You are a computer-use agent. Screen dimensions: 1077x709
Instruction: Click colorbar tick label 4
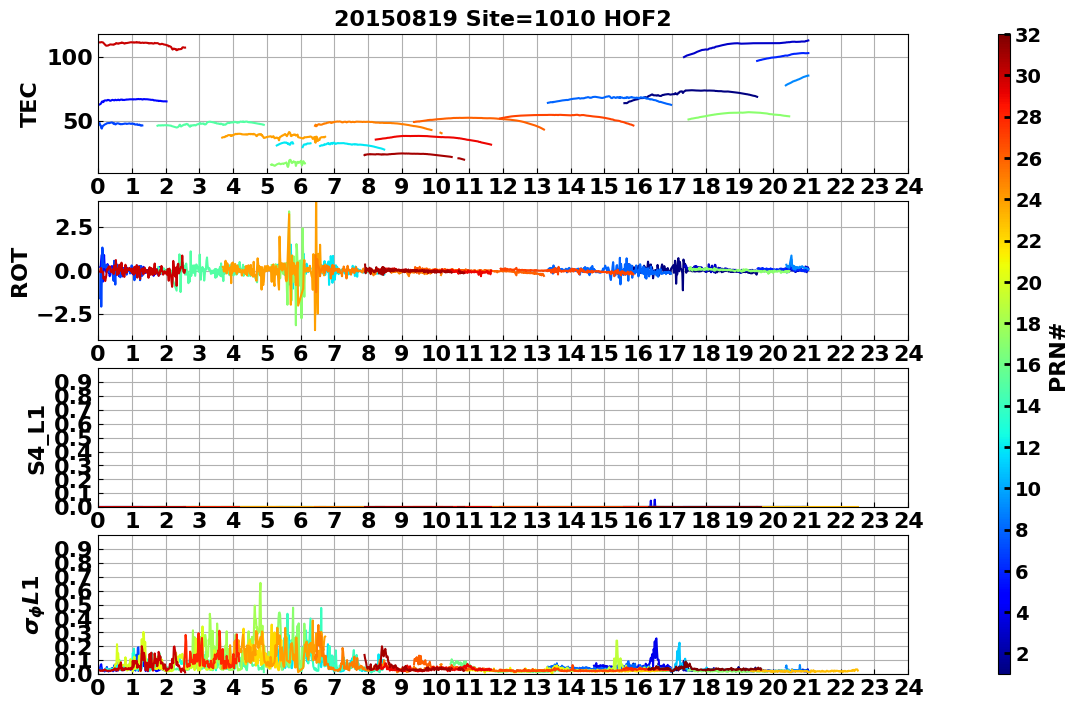pyautogui.click(x=1021, y=612)
